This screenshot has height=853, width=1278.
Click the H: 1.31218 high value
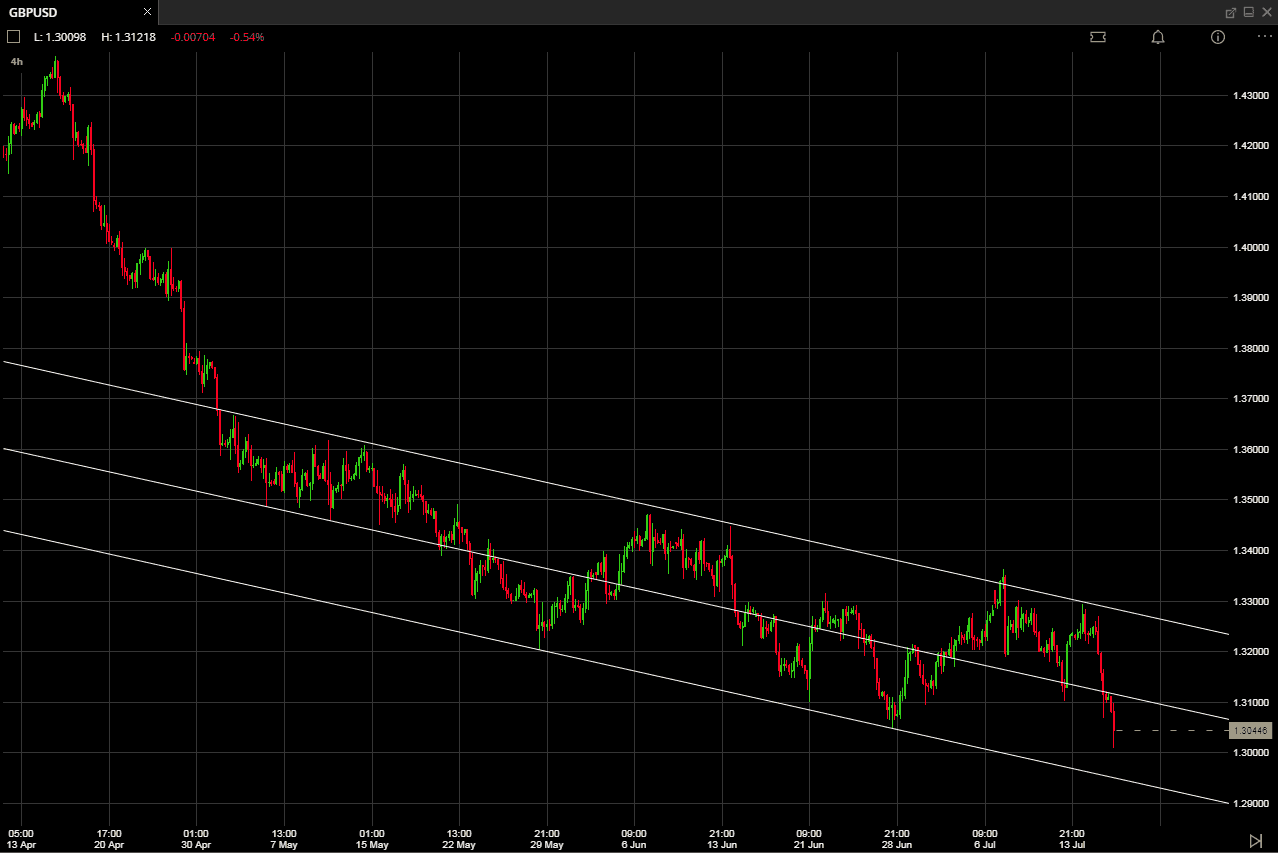click(x=128, y=37)
